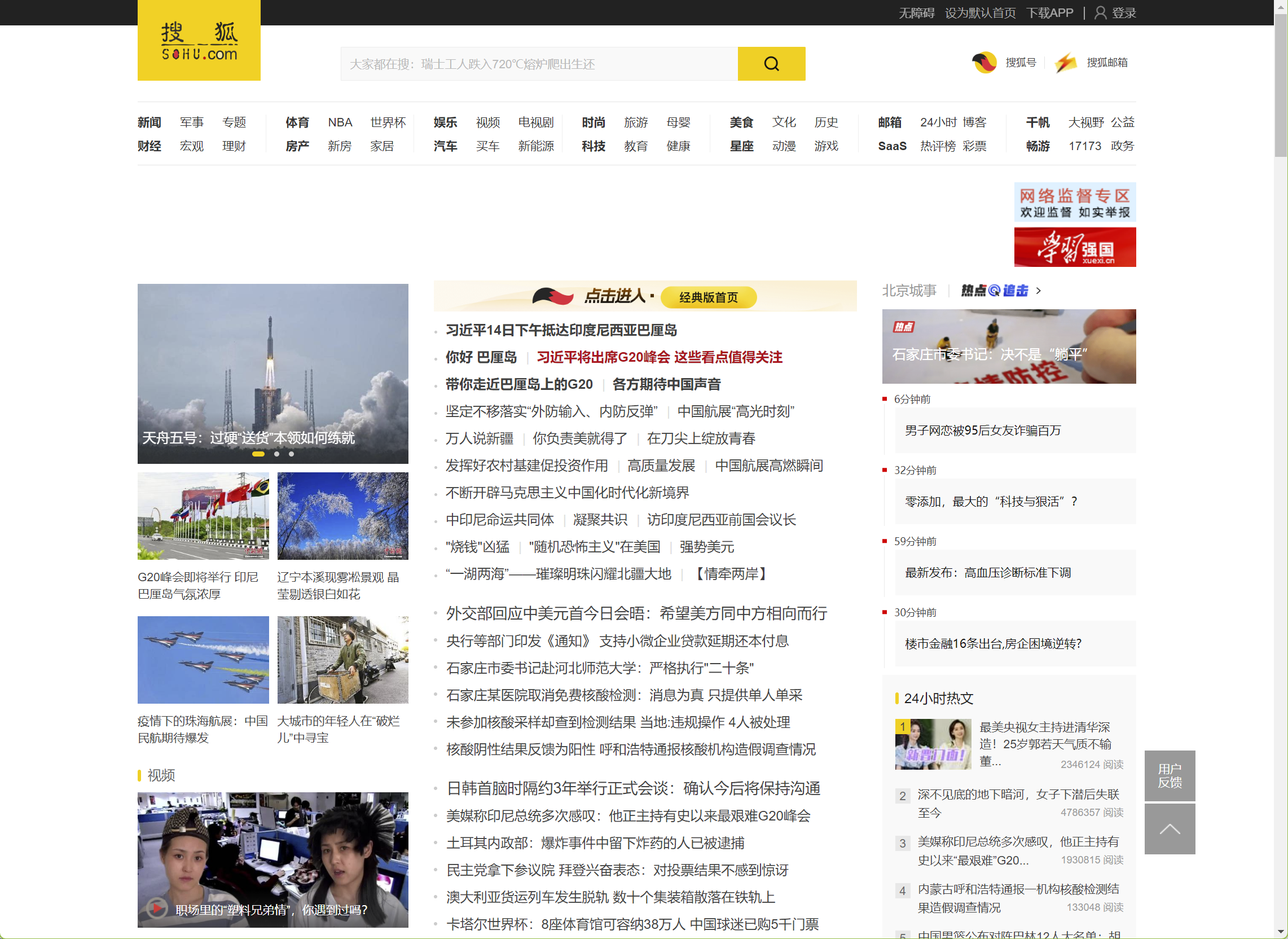Screen dimensions: 1288x939
Task: Open 高血压诊断标准下调 item
Action: (987, 572)
